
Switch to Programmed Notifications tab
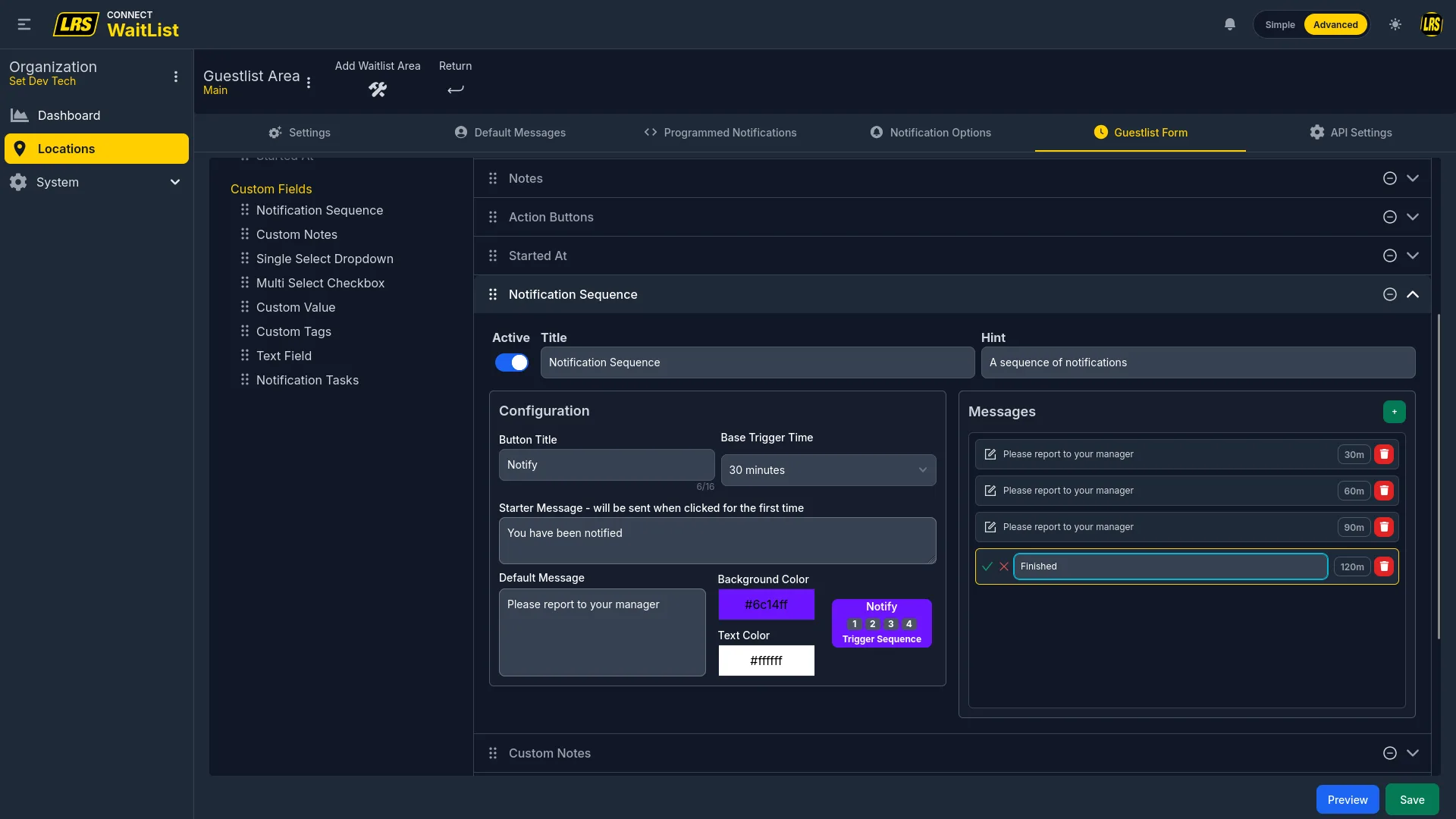tap(720, 133)
